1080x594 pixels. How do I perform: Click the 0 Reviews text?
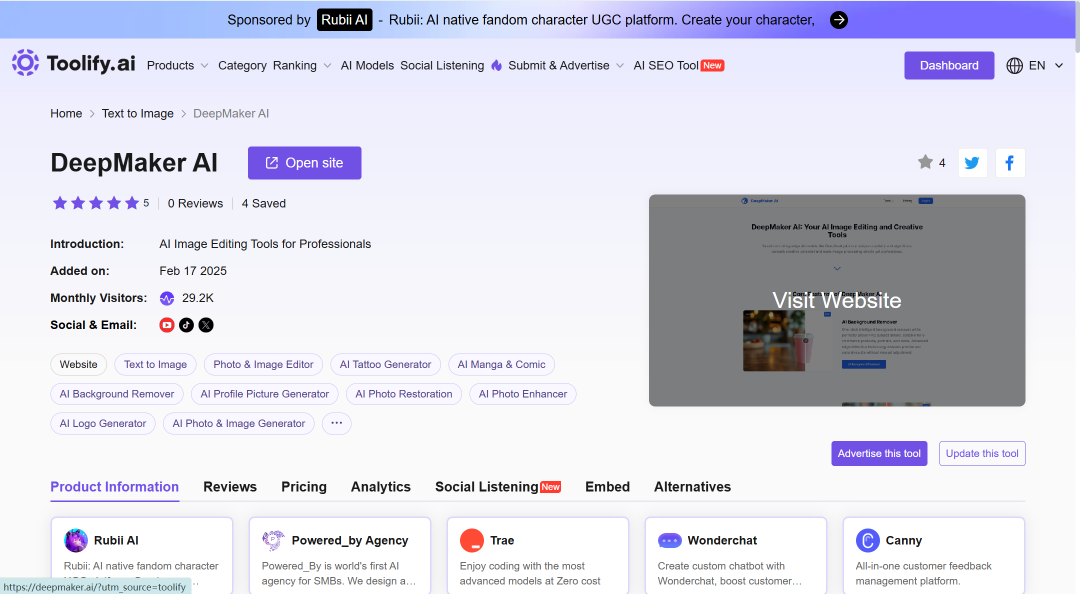pos(195,203)
